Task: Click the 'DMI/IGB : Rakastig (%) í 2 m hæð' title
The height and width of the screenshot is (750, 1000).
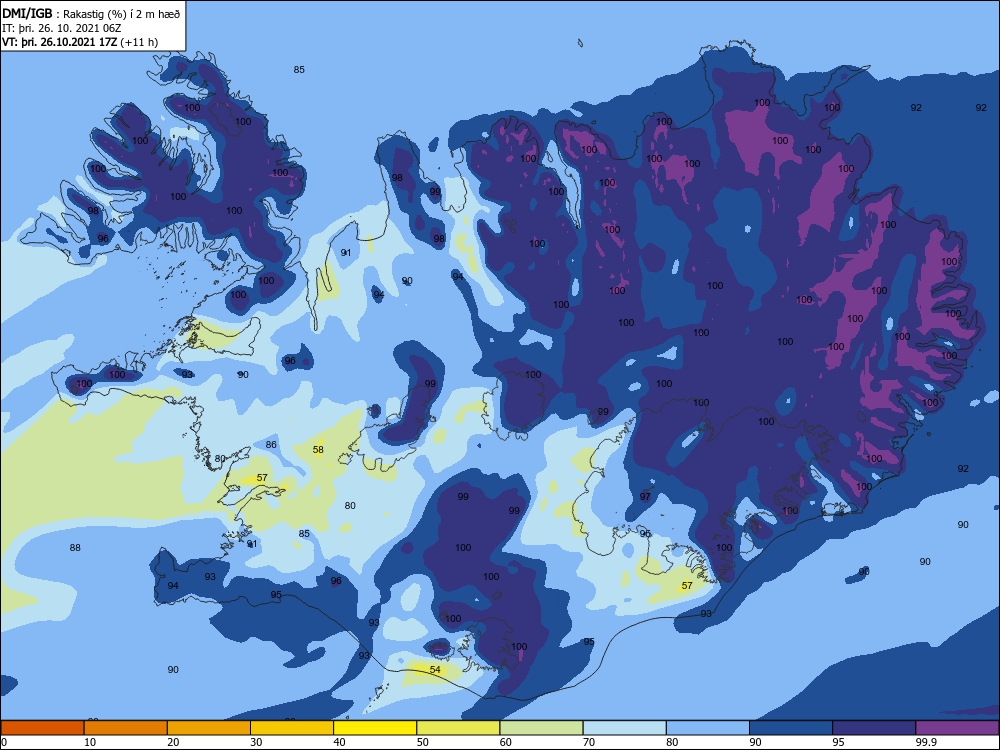Action: tap(91, 14)
